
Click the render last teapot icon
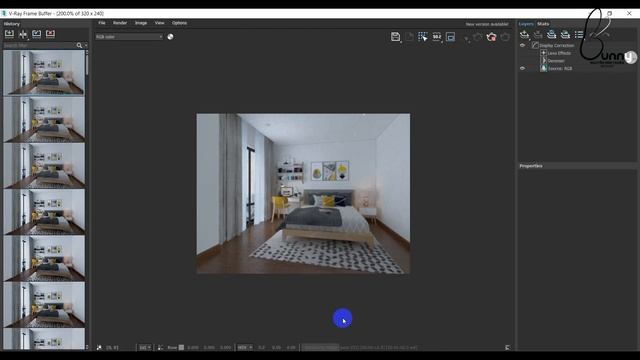click(x=505, y=37)
